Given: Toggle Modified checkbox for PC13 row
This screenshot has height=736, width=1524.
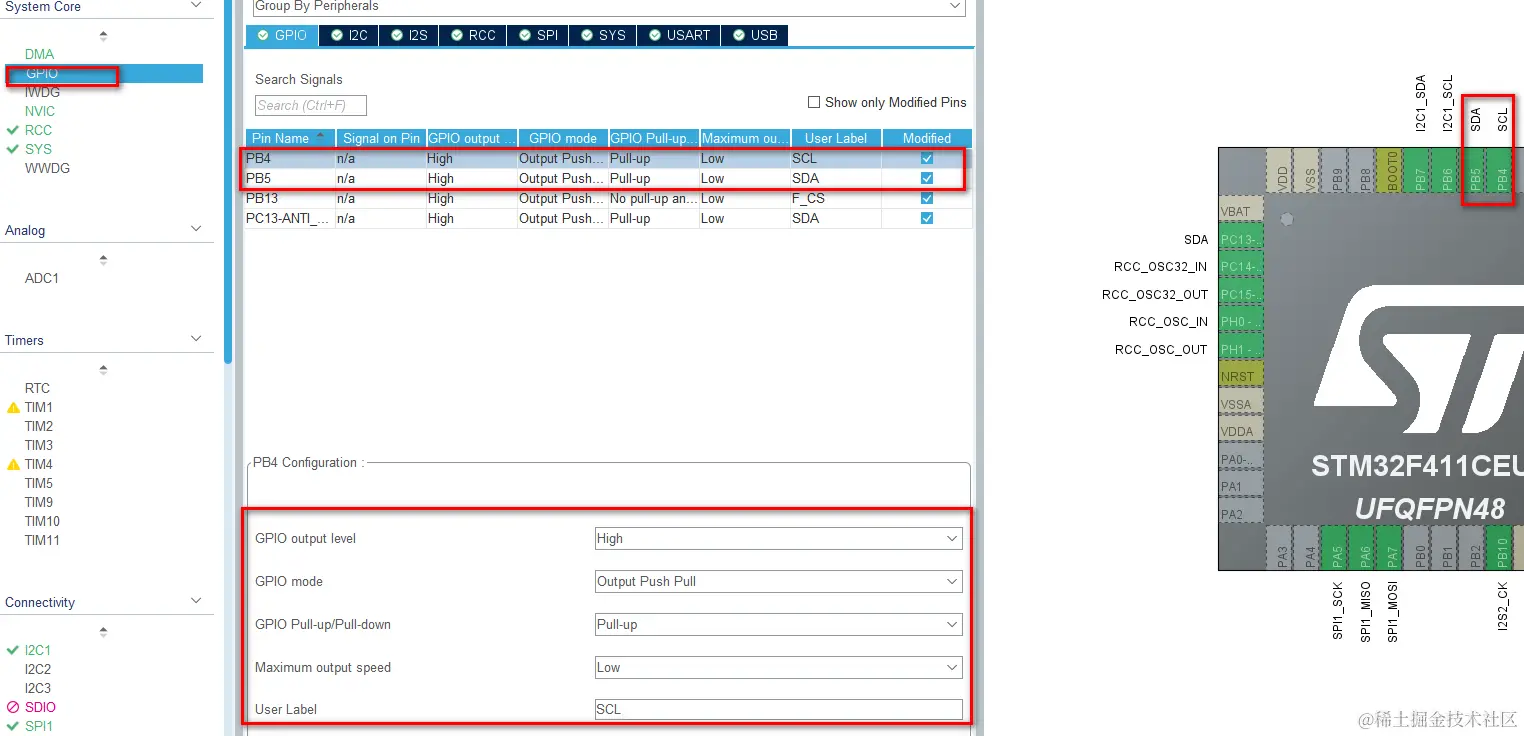Looking at the screenshot, I should 927,218.
